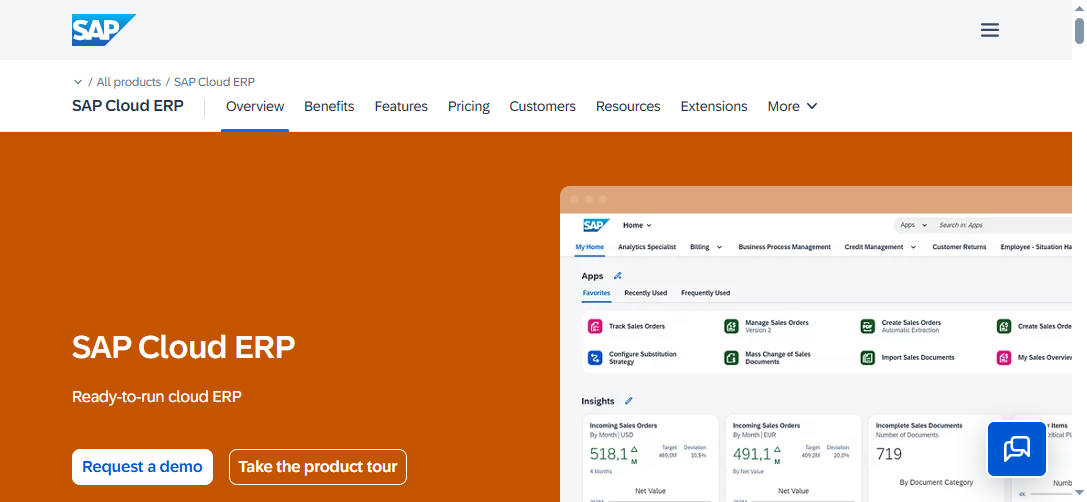Open the hamburger menu
This screenshot has width=1087, height=502.
point(989,30)
